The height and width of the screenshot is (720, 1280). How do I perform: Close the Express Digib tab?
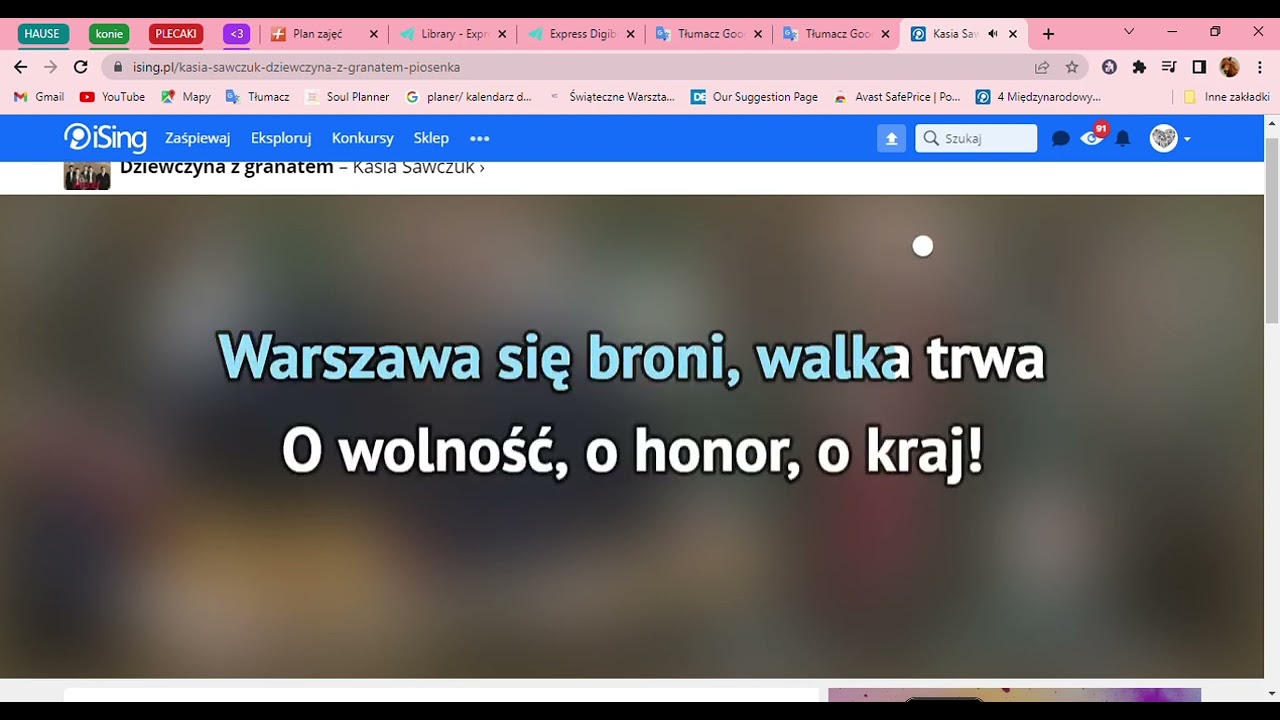(630, 34)
